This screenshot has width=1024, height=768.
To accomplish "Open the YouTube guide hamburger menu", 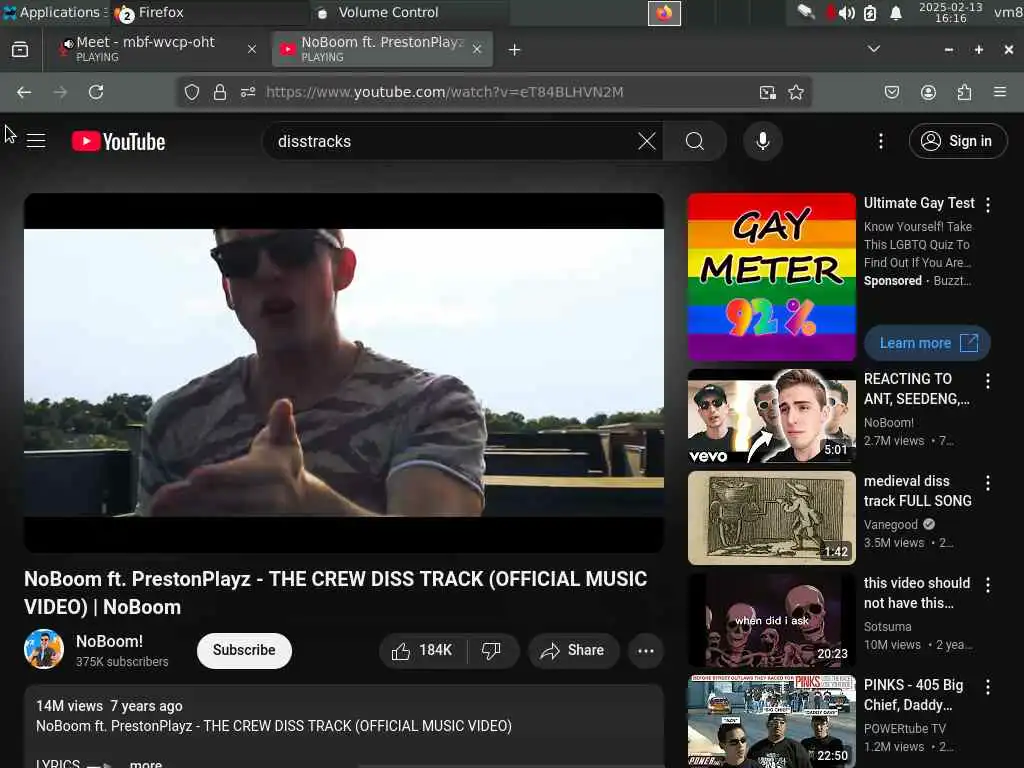I will click(x=36, y=141).
